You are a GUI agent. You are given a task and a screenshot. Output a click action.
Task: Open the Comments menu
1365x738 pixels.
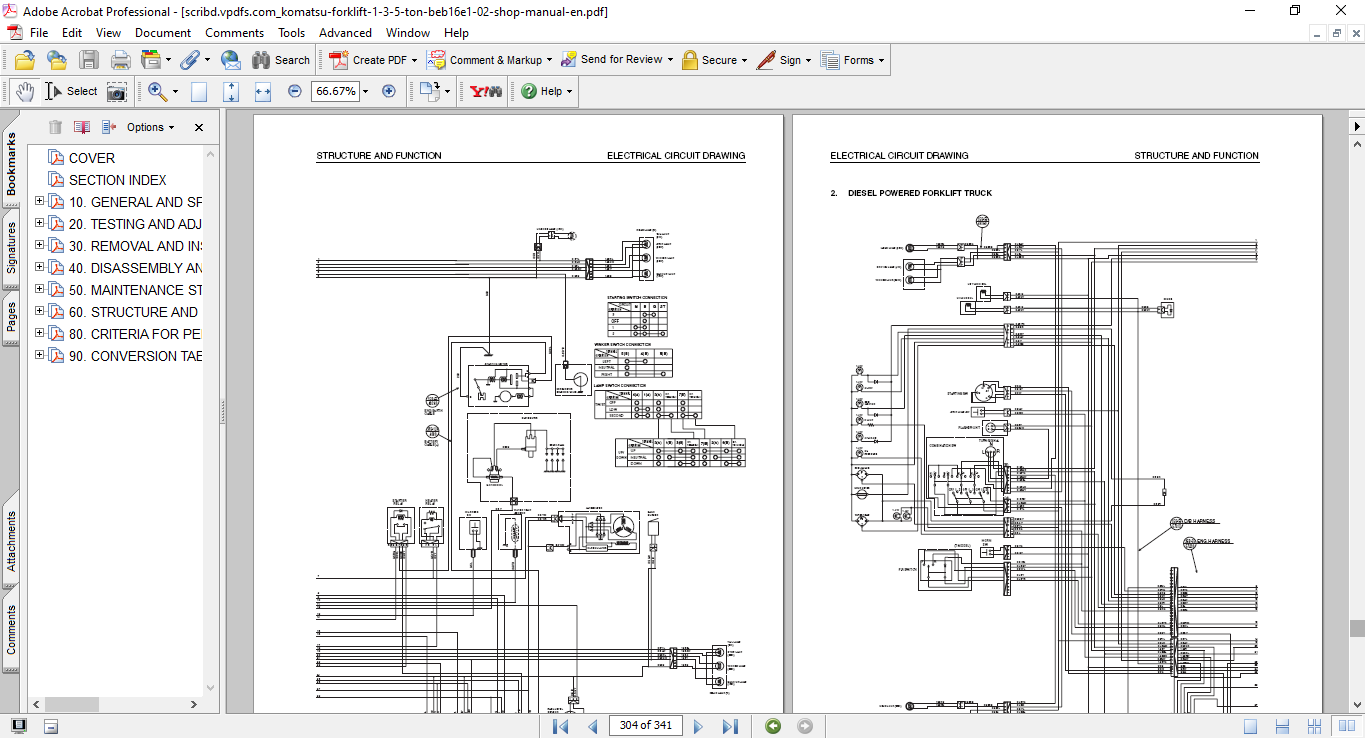coord(234,33)
